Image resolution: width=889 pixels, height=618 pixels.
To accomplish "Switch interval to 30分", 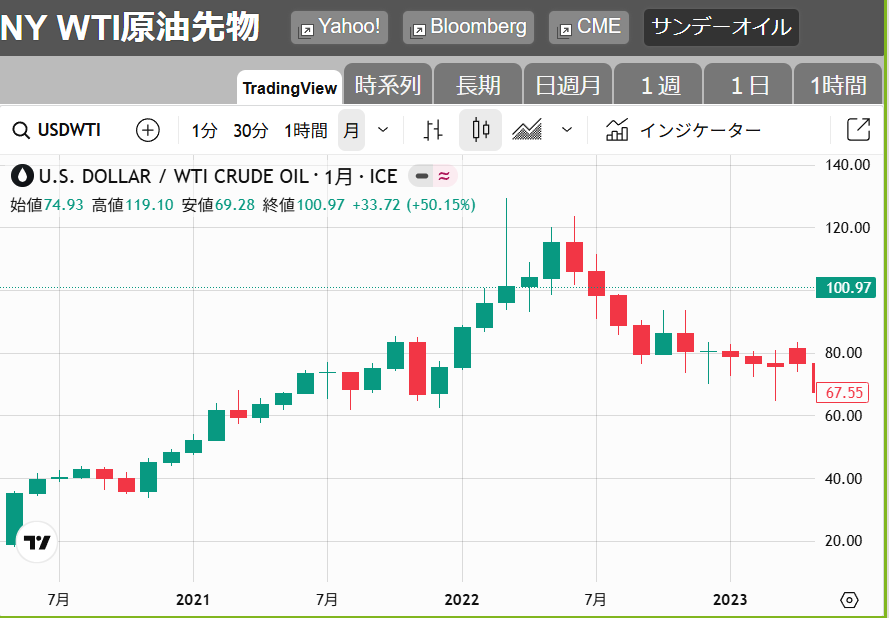I will (x=251, y=130).
